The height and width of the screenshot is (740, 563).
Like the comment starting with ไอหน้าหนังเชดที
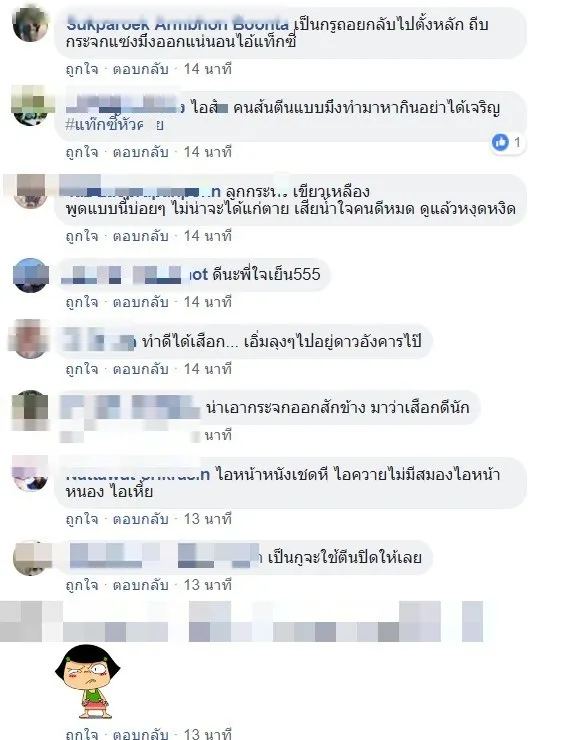pos(82,519)
